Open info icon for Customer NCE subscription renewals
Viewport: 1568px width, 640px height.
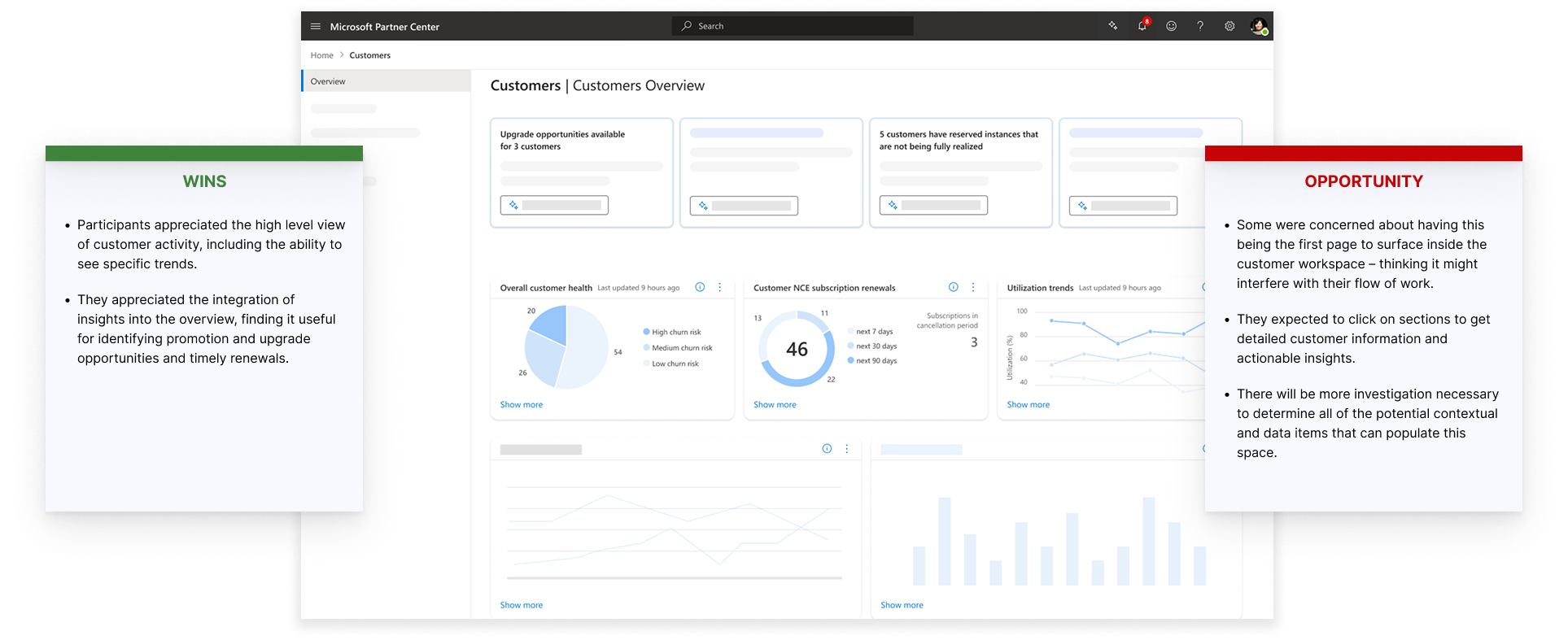coord(954,287)
